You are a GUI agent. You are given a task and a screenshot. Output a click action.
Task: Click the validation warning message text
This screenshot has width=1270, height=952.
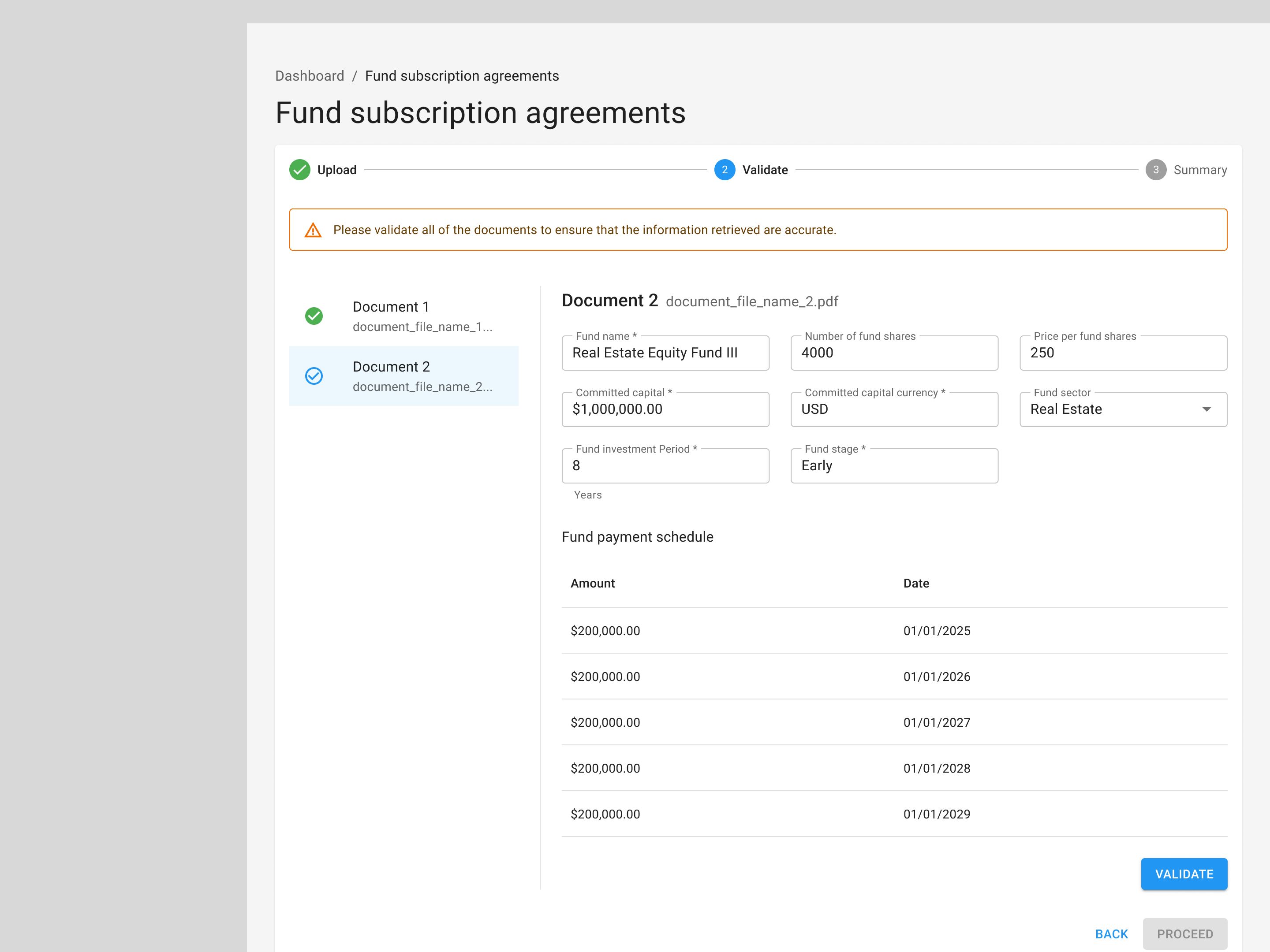(x=584, y=230)
